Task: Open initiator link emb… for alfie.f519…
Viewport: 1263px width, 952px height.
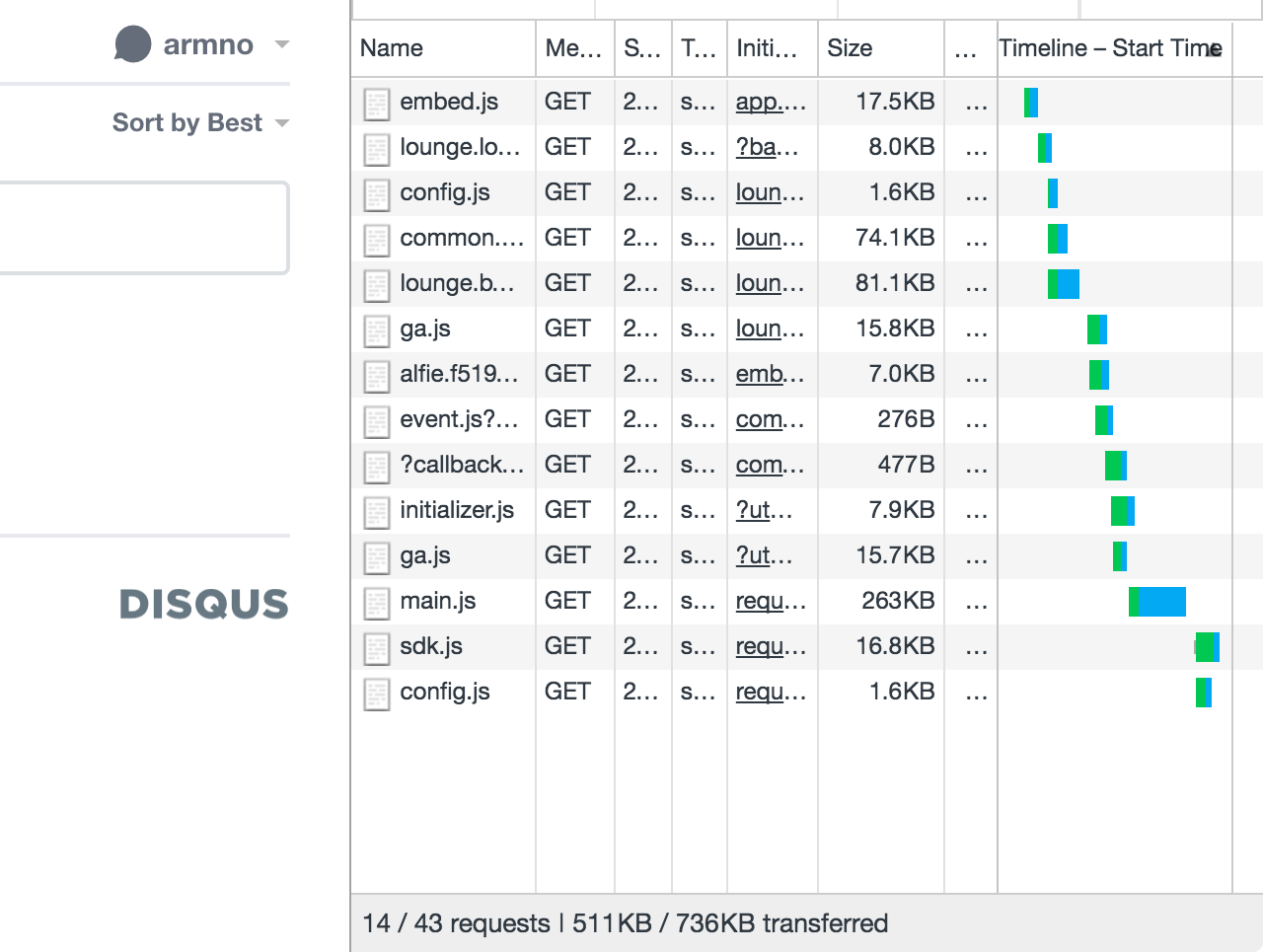Action: pyautogui.click(x=771, y=375)
